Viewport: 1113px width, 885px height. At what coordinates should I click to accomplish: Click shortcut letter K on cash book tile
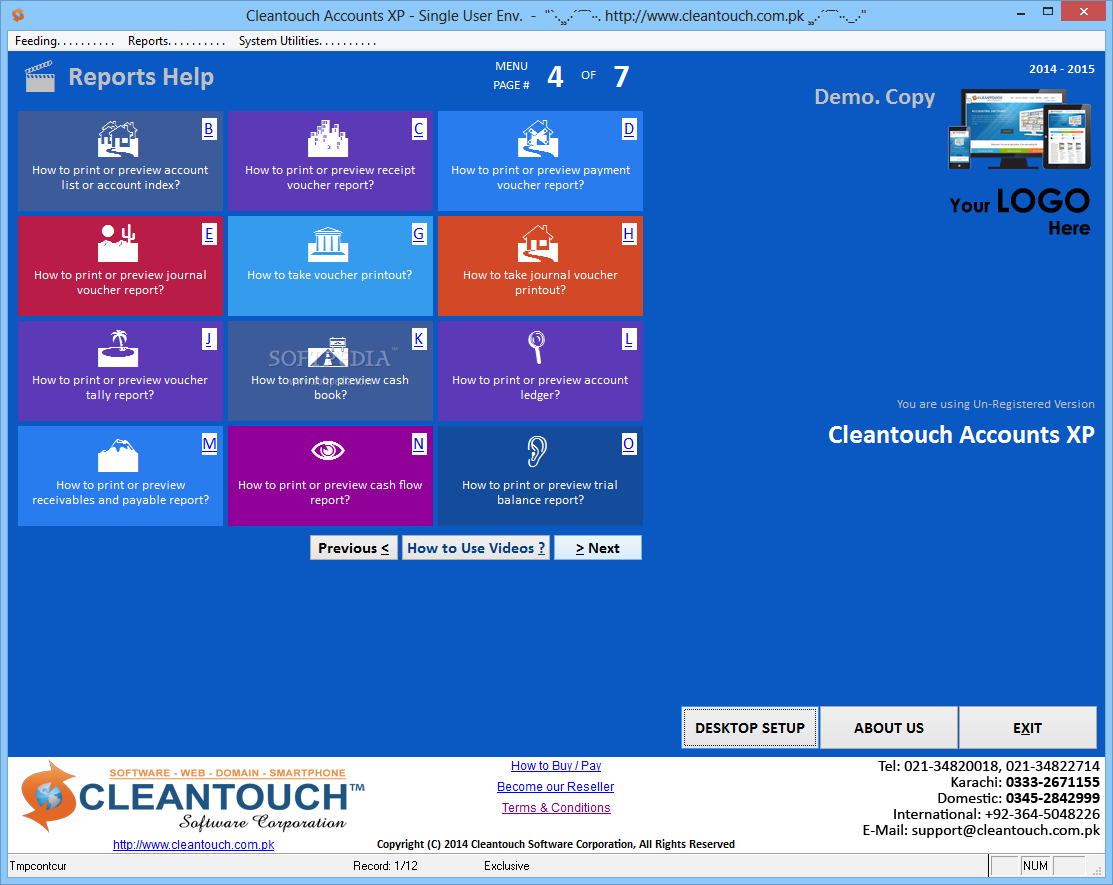coord(419,339)
